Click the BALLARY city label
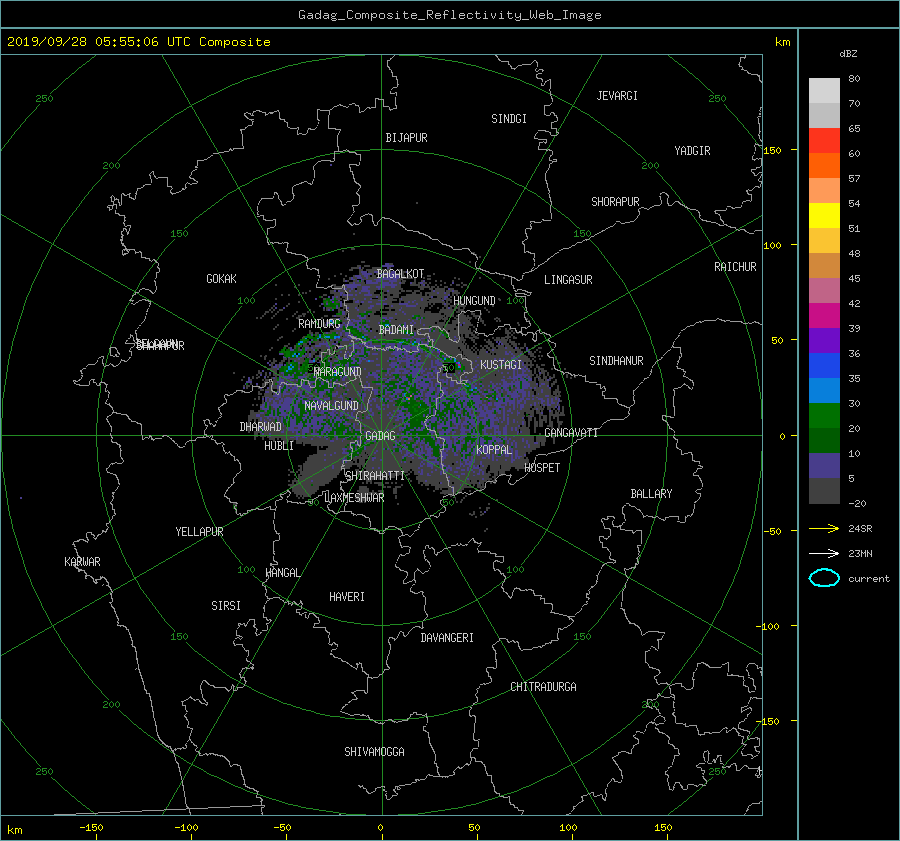900x841 pixels. tap(651, 494)
